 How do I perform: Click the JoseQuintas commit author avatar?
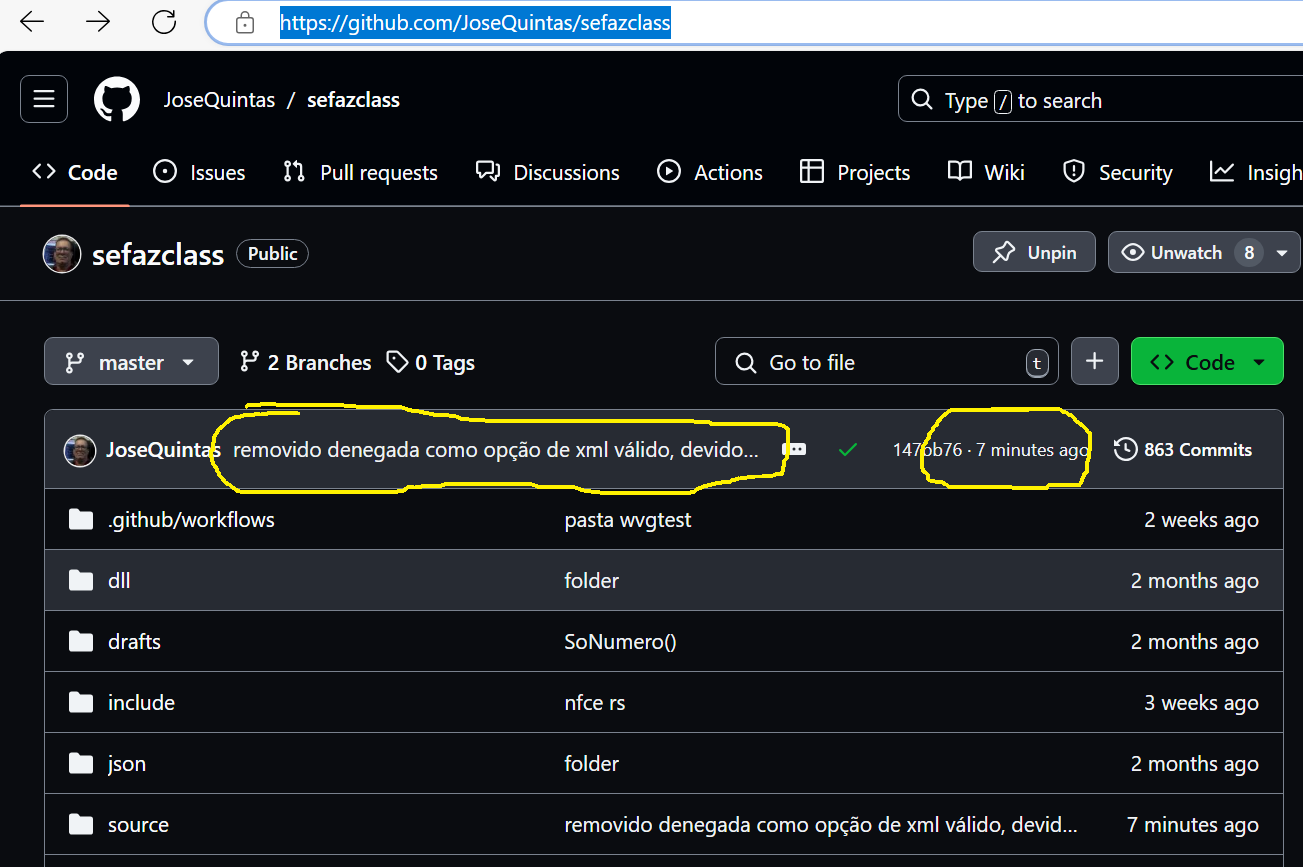[x=80, y=450]
